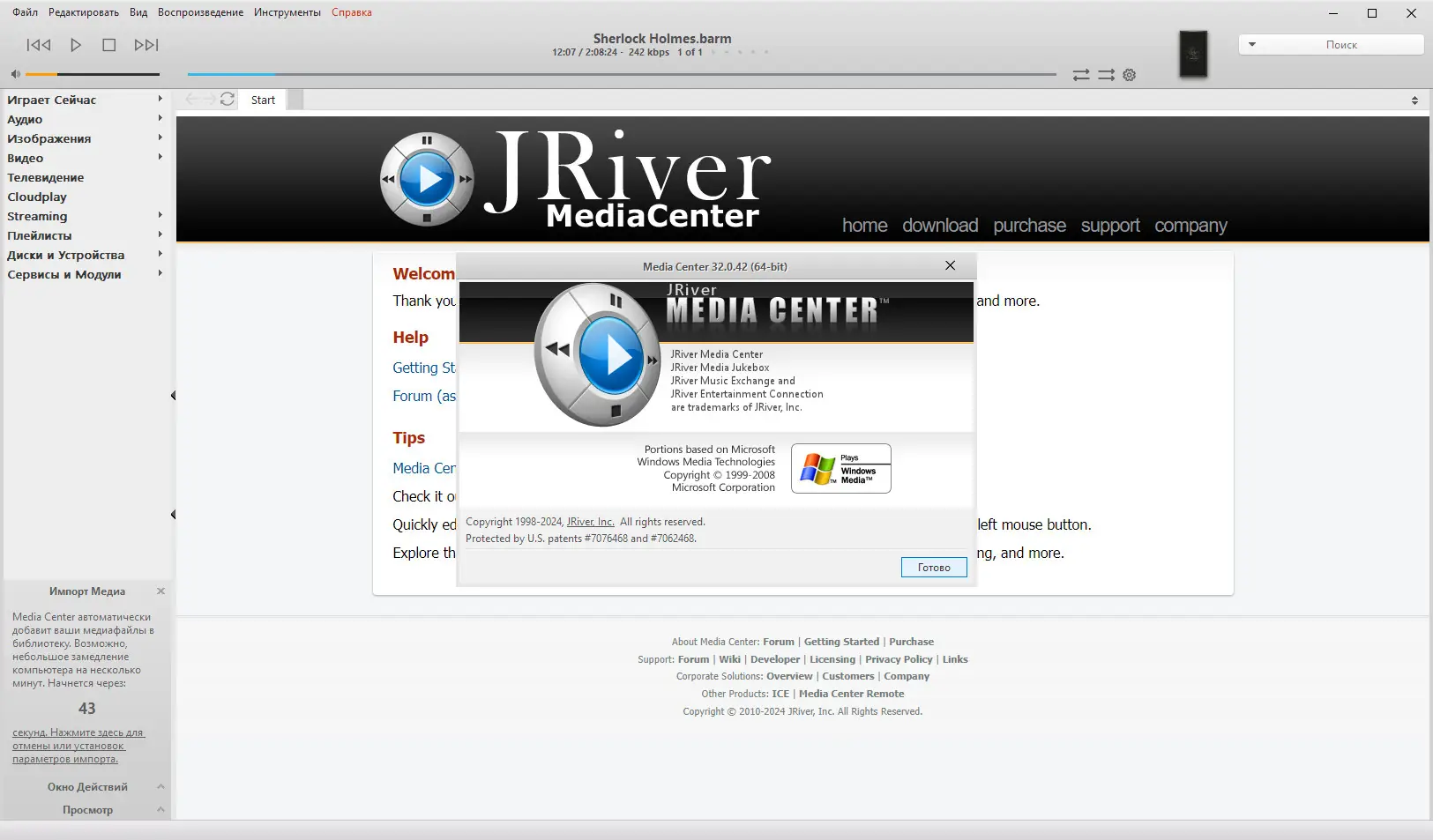This screenshot has width=1433, height=840.
Task: Open the Вид menu
Action: point(138,12)
